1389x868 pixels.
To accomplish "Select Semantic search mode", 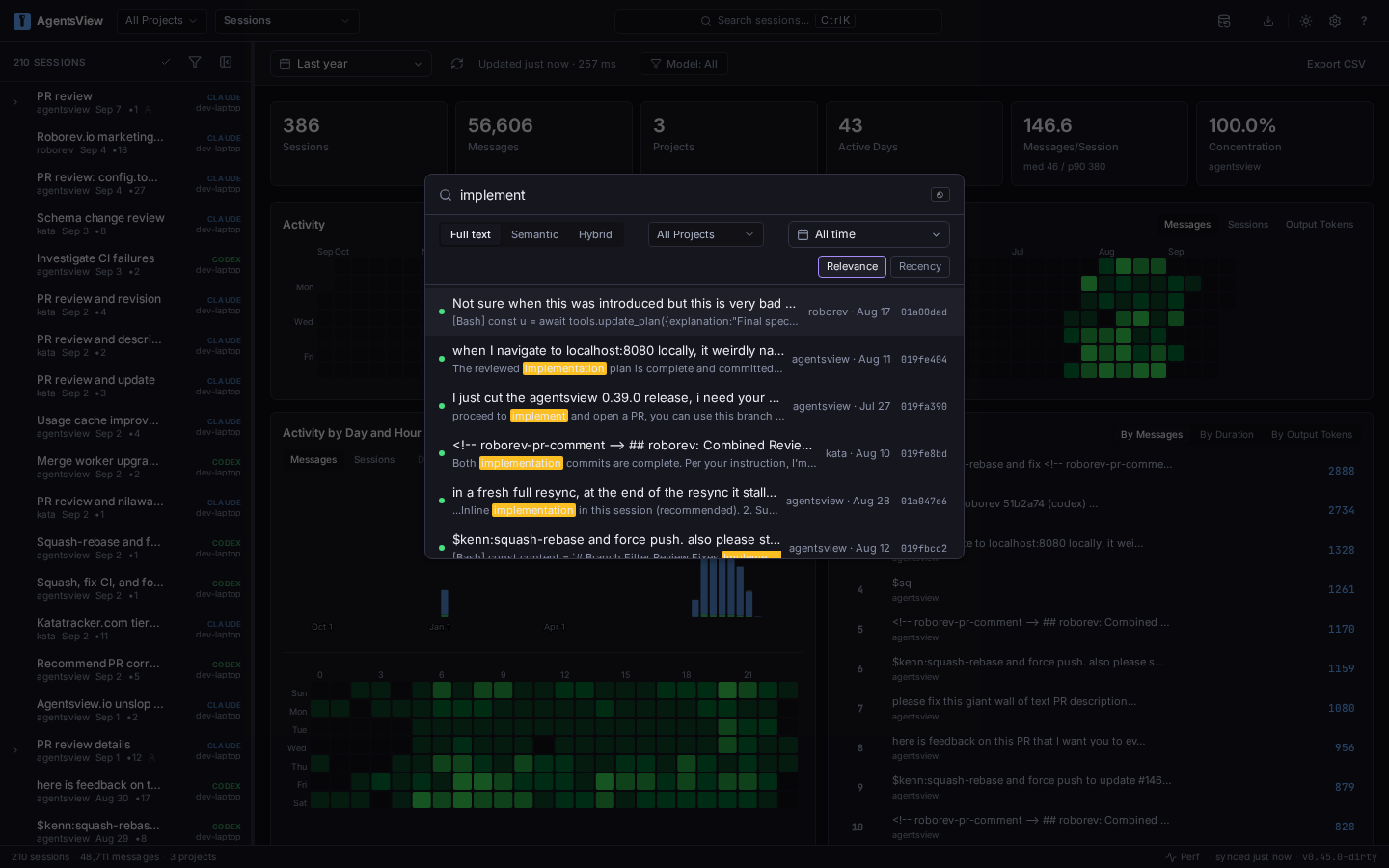I will 534,234.
